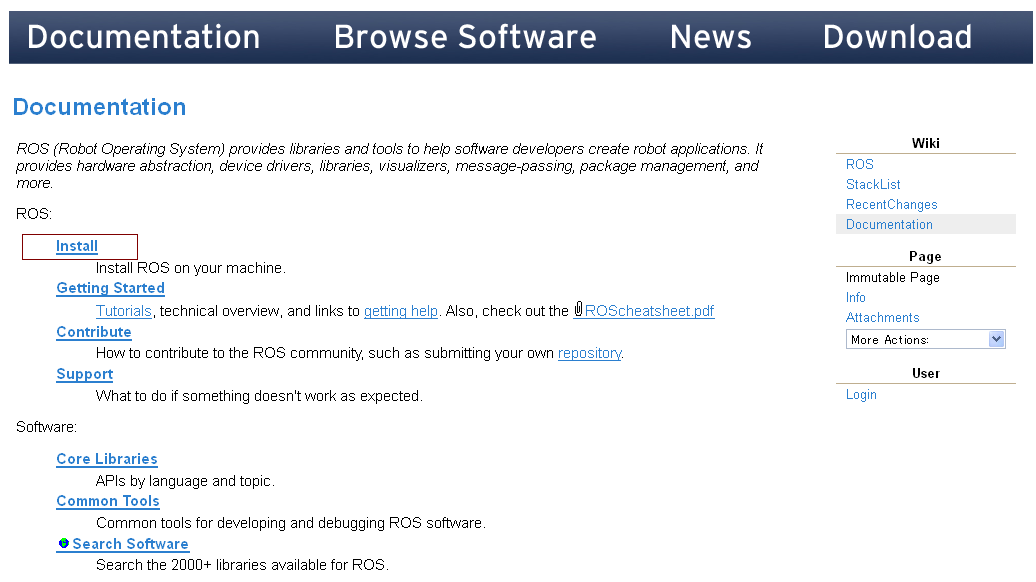1036x582 pixels.
Task: Click the paperclip attachment icon
Action: (578, 310)
